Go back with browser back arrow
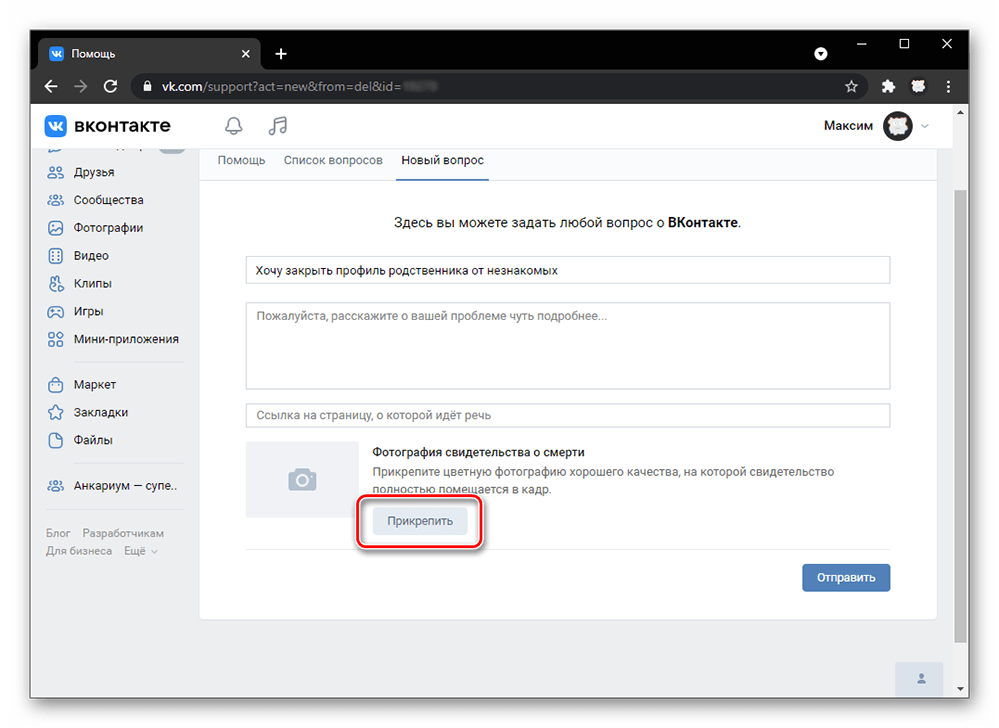 (51, 87)
